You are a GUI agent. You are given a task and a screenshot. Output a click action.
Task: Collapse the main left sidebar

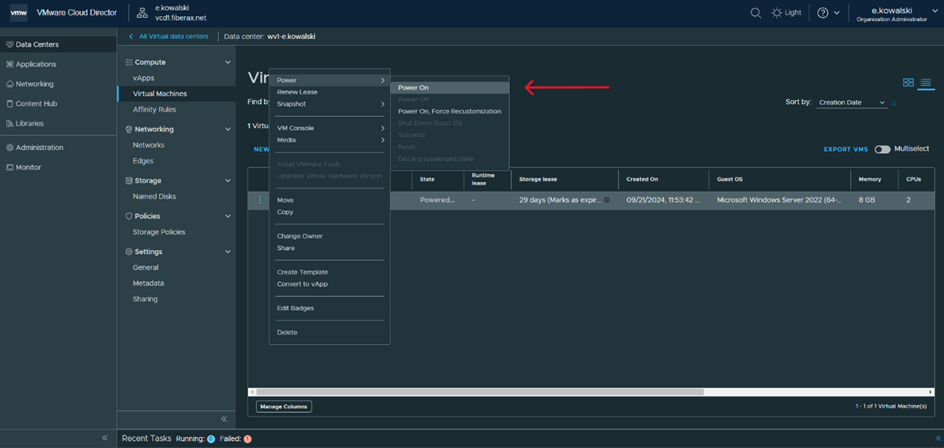pos(105,438)
